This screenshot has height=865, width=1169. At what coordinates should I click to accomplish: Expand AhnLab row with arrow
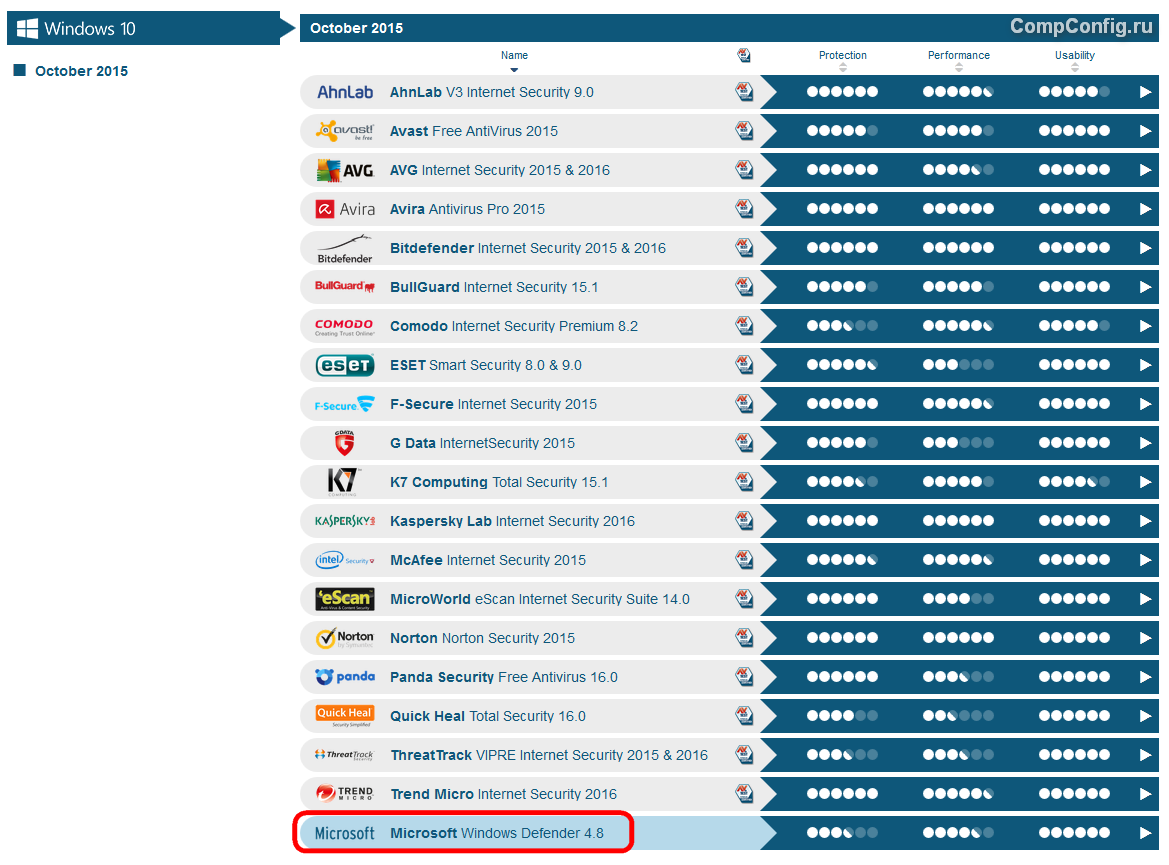click(1146, 92)
